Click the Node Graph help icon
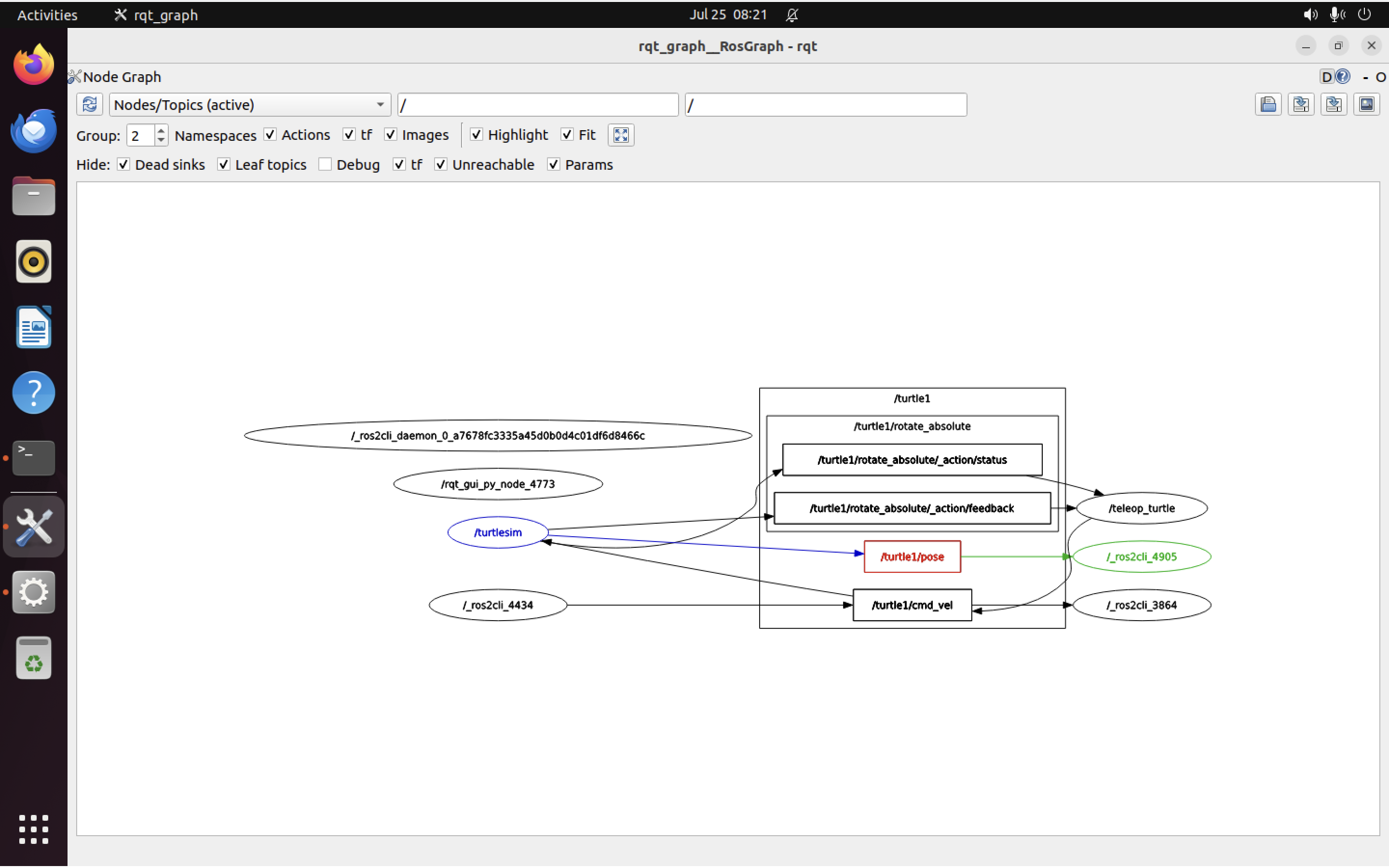Viewport: 1389px width, 868px height. (1343, 76)
